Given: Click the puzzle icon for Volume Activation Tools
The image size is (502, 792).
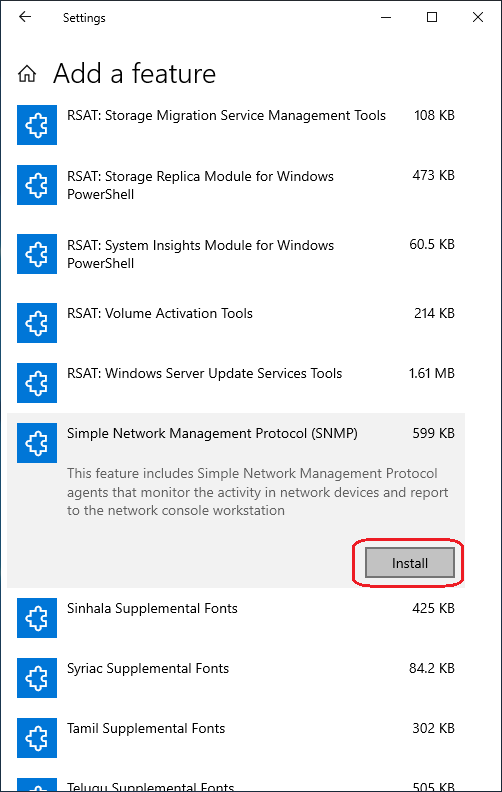Looking at the screenshot, I should click(x=37, y=323).
